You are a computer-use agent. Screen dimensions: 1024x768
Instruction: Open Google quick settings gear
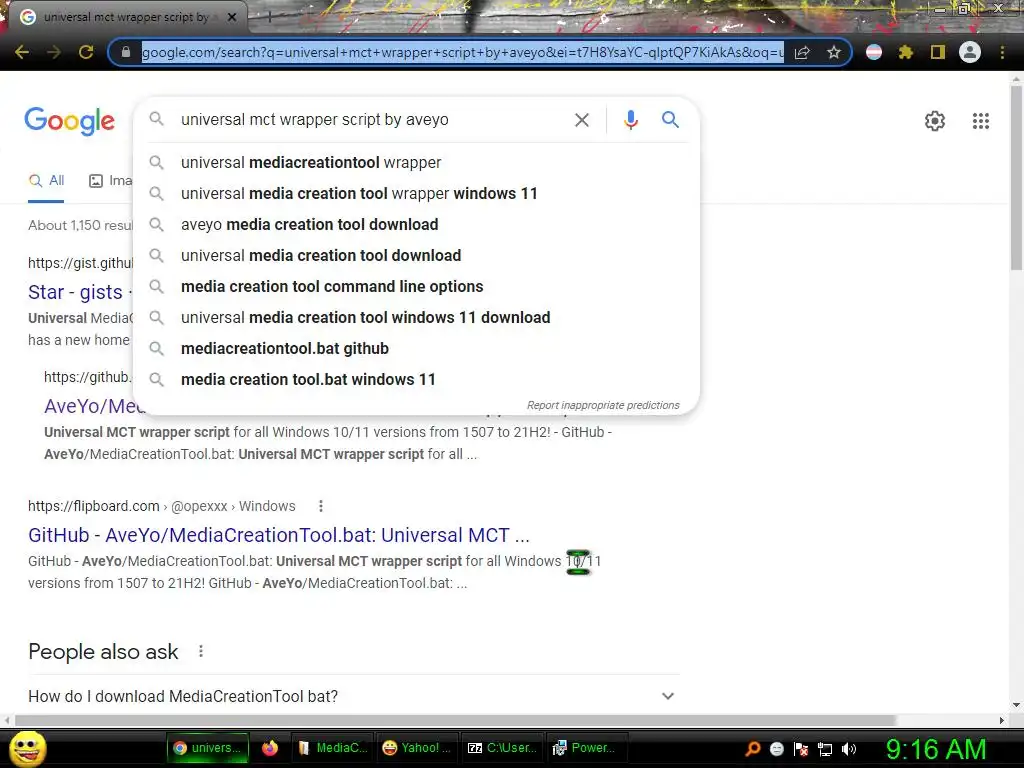pos(935,121)
